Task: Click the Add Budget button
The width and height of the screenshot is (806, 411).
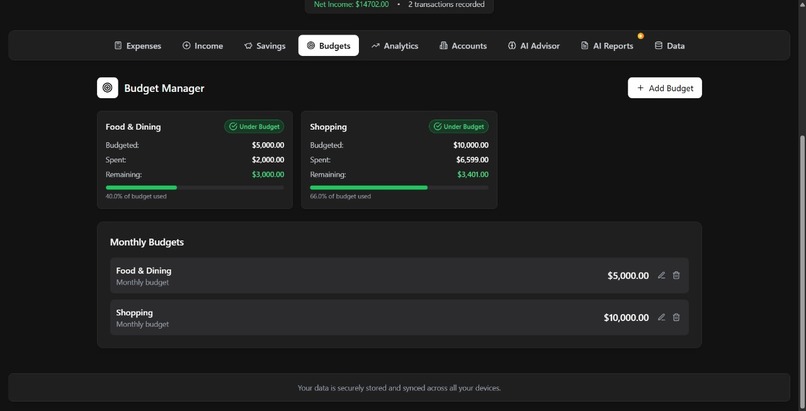Action: click(665, 88)
